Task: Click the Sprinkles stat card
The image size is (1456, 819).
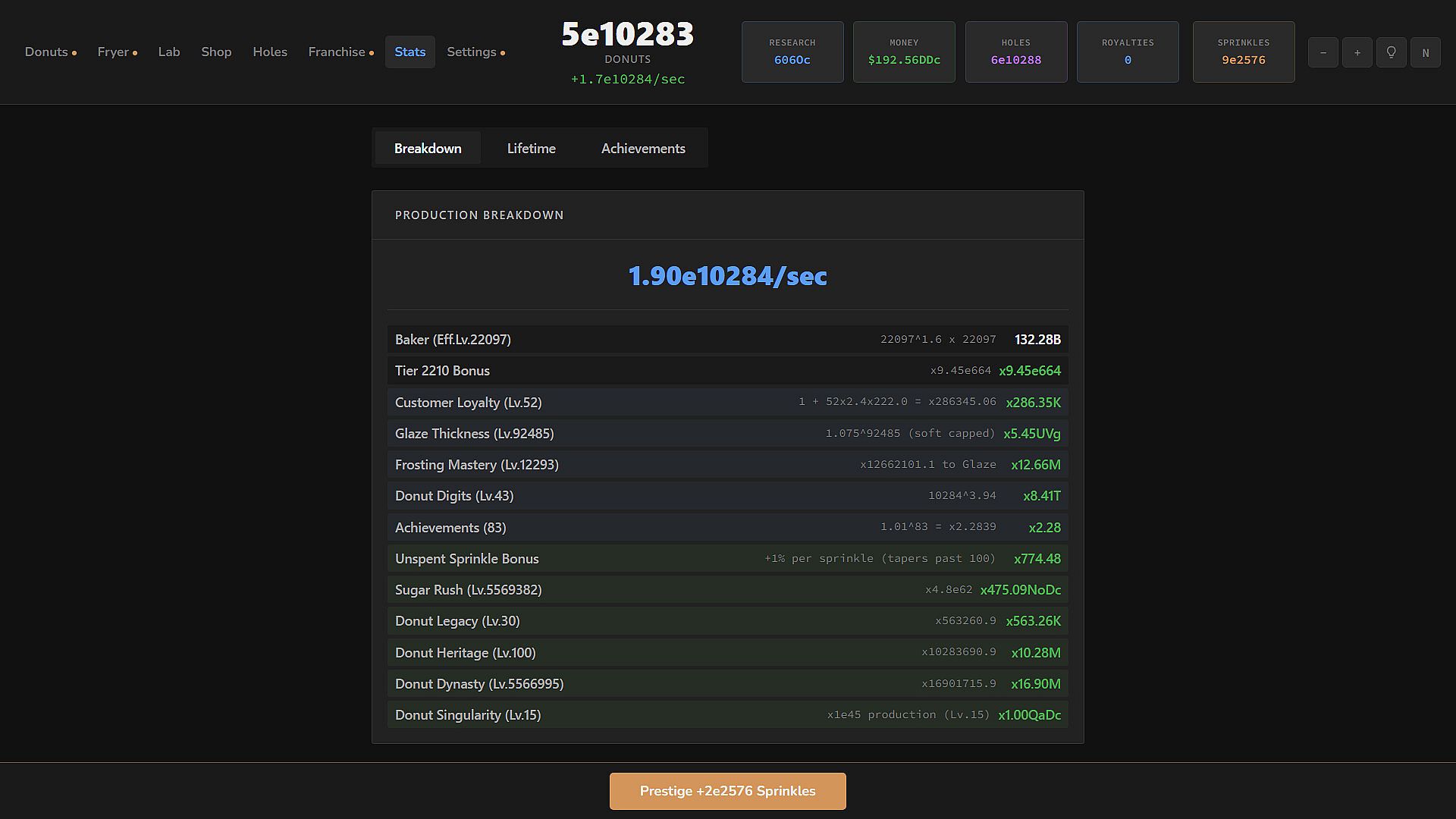Action: tap(1244, 52)
